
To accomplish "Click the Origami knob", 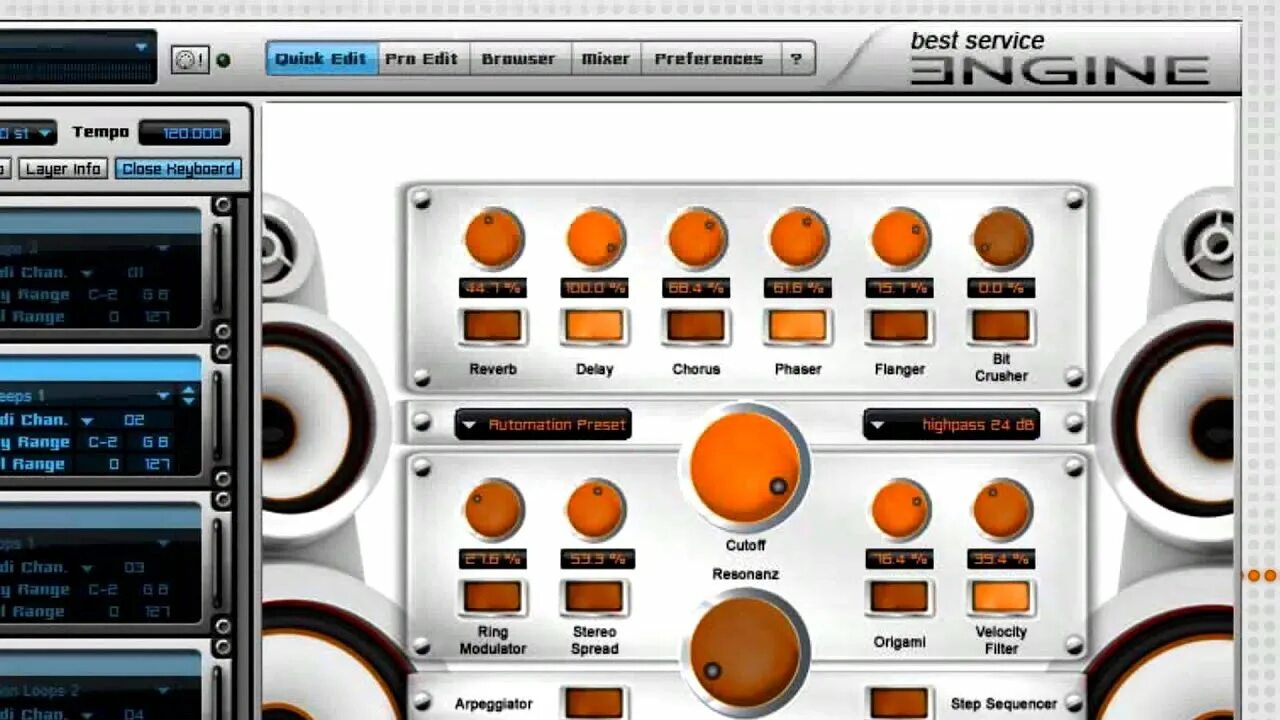I will coord(900,510).
